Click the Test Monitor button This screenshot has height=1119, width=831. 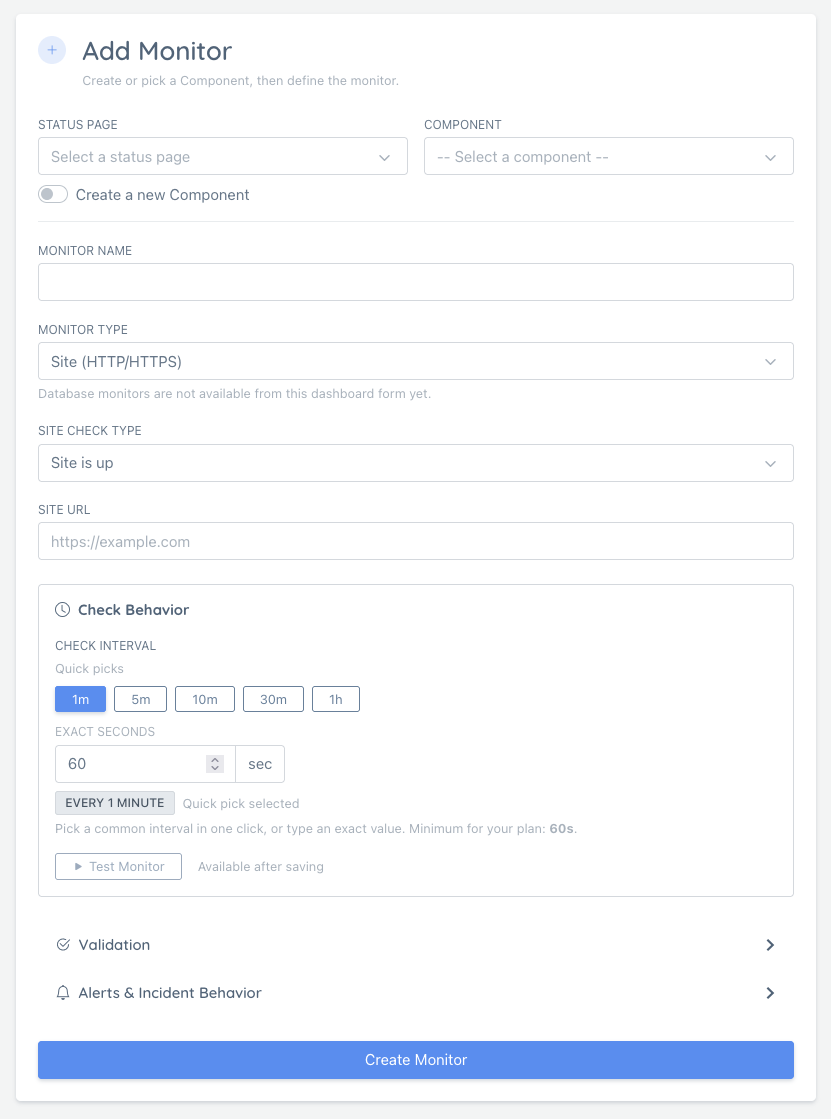coord(118,866)
